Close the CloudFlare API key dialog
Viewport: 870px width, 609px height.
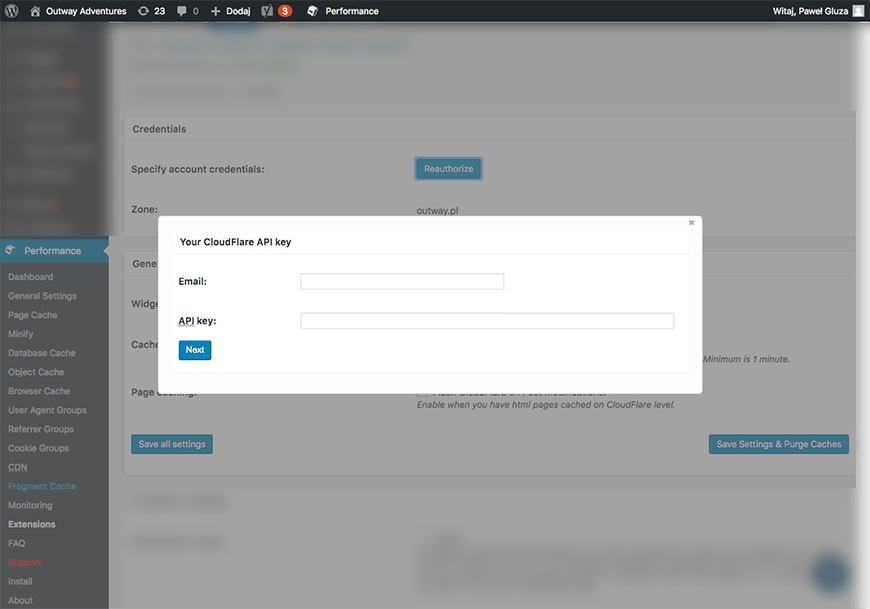tap(691, 222)
